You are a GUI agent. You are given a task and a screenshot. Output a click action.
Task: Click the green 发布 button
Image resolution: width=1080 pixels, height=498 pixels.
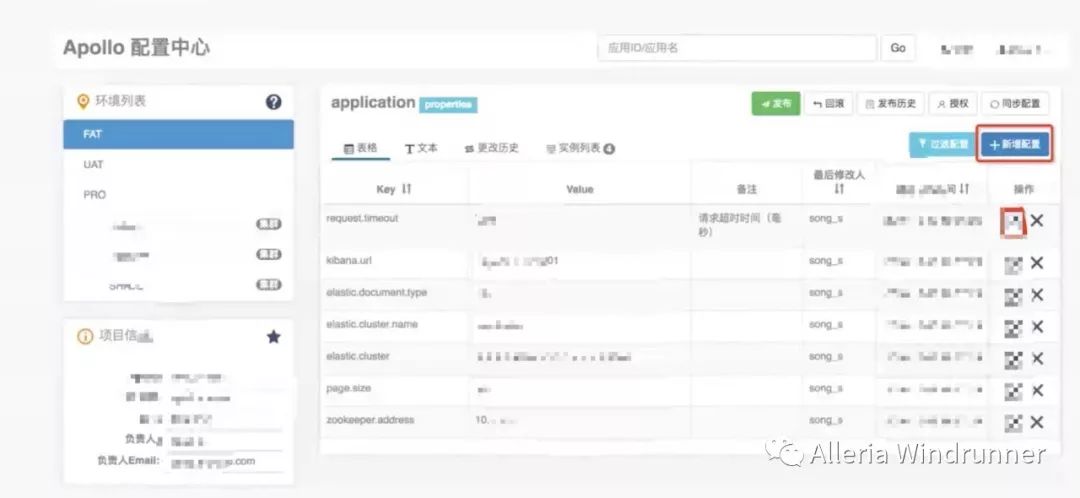[776, 103]
